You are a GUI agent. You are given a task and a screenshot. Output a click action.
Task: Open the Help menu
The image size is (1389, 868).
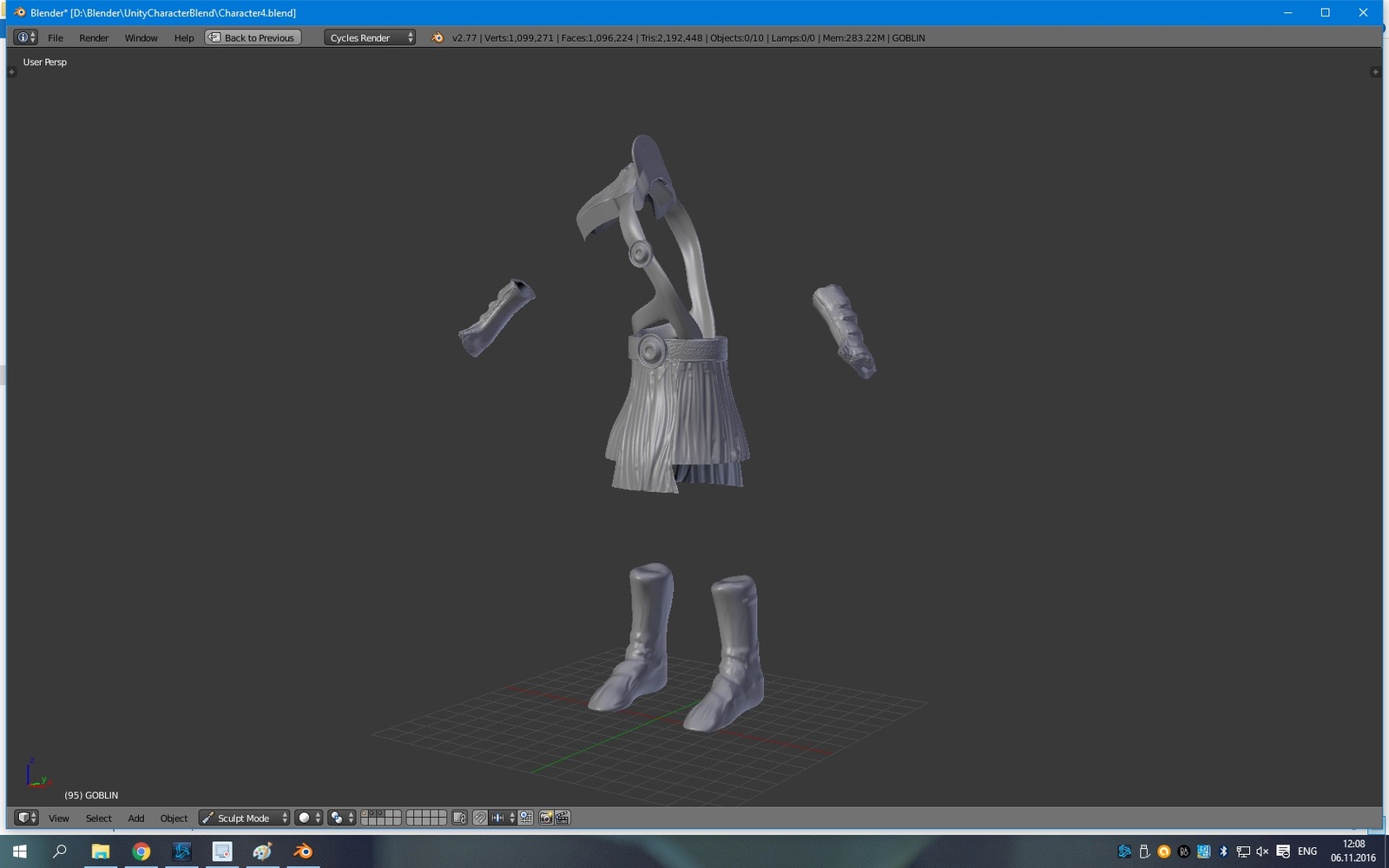click(184, 38)
